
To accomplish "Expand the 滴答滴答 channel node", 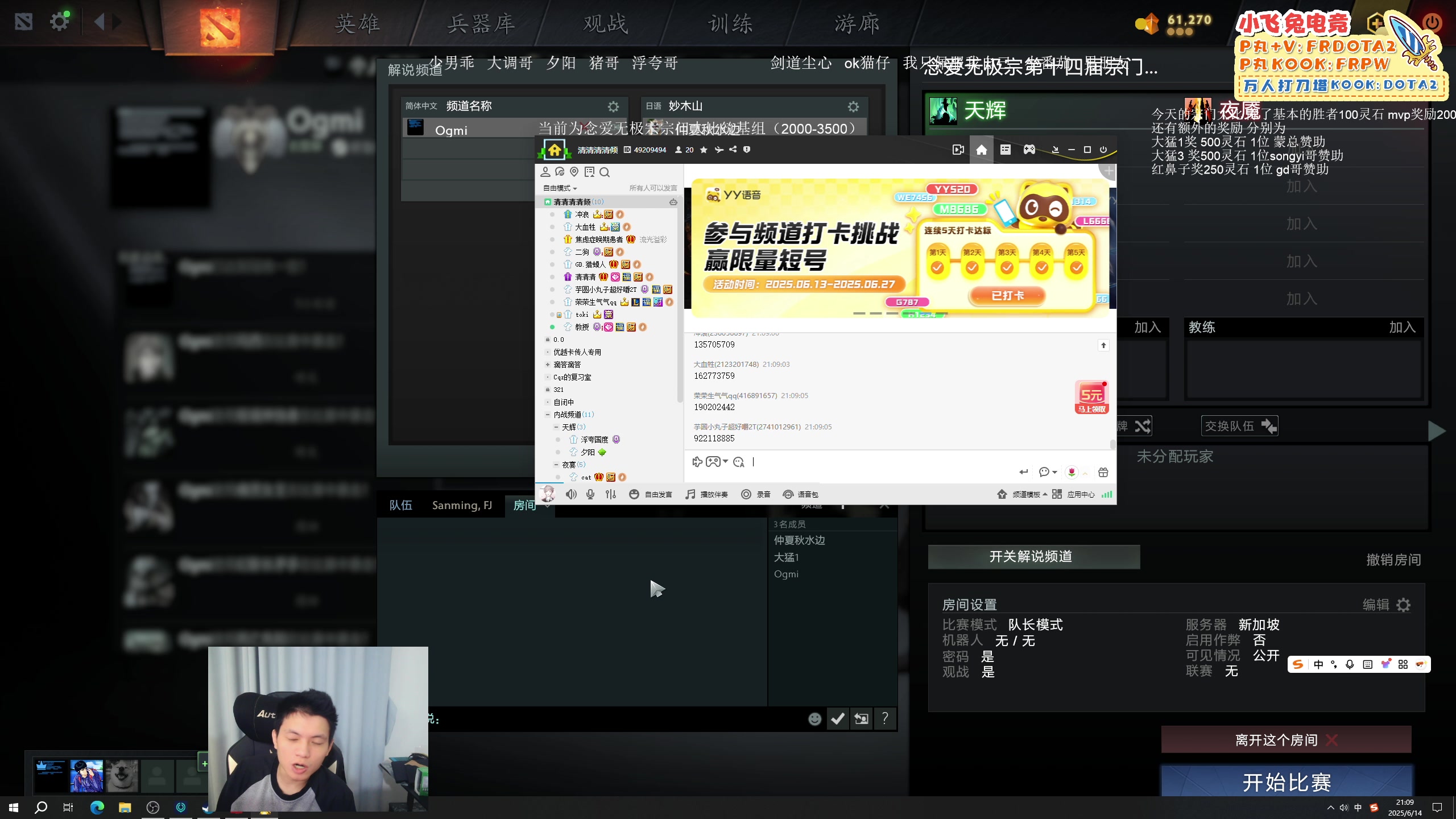I will coord(547,365).
